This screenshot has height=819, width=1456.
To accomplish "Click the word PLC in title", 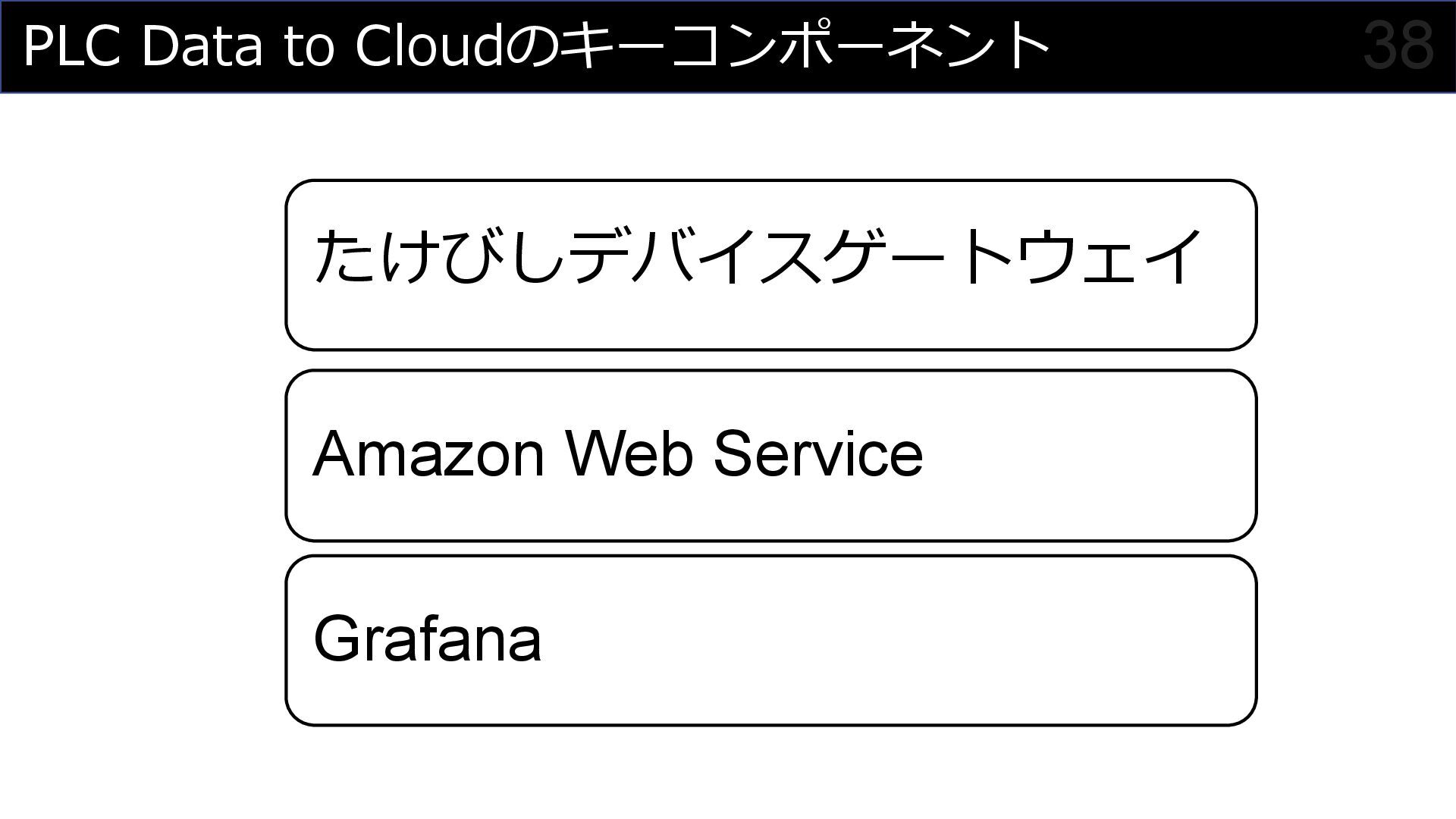I will click(x=71, y=46).
